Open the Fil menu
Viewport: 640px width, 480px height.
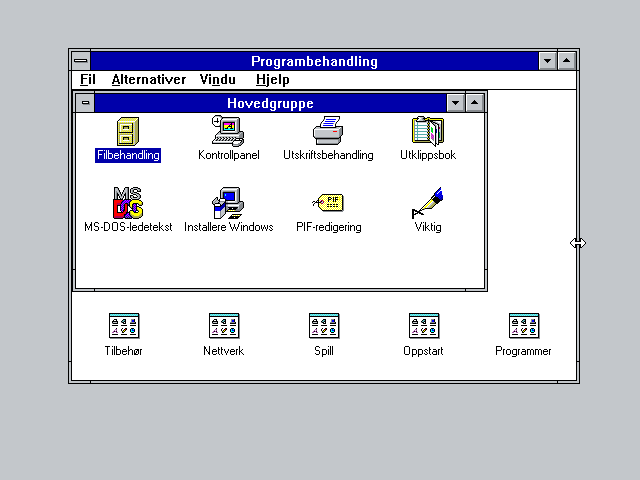88,79
